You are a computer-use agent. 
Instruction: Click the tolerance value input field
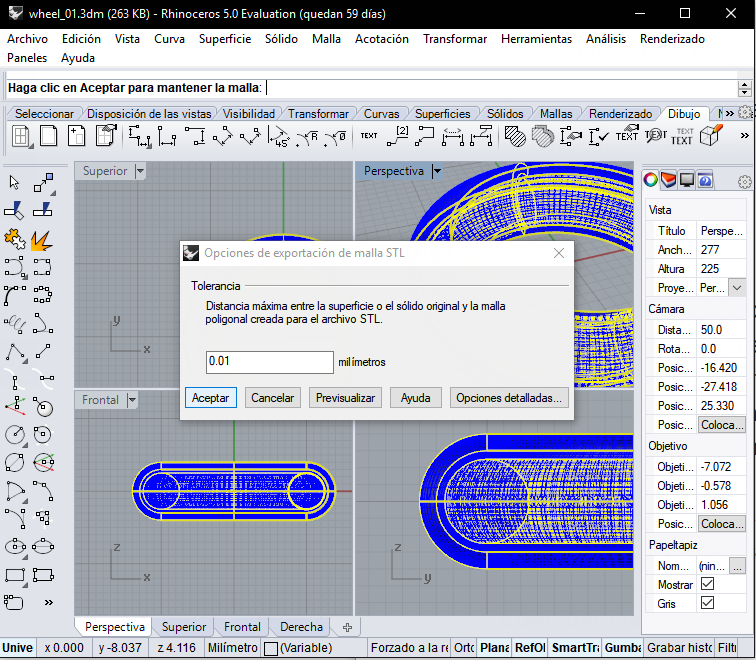click(x=269, y=362)
